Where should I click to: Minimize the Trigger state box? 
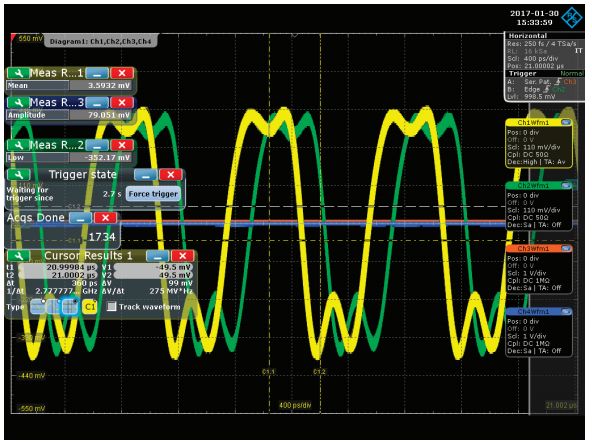tap(145, 175)
